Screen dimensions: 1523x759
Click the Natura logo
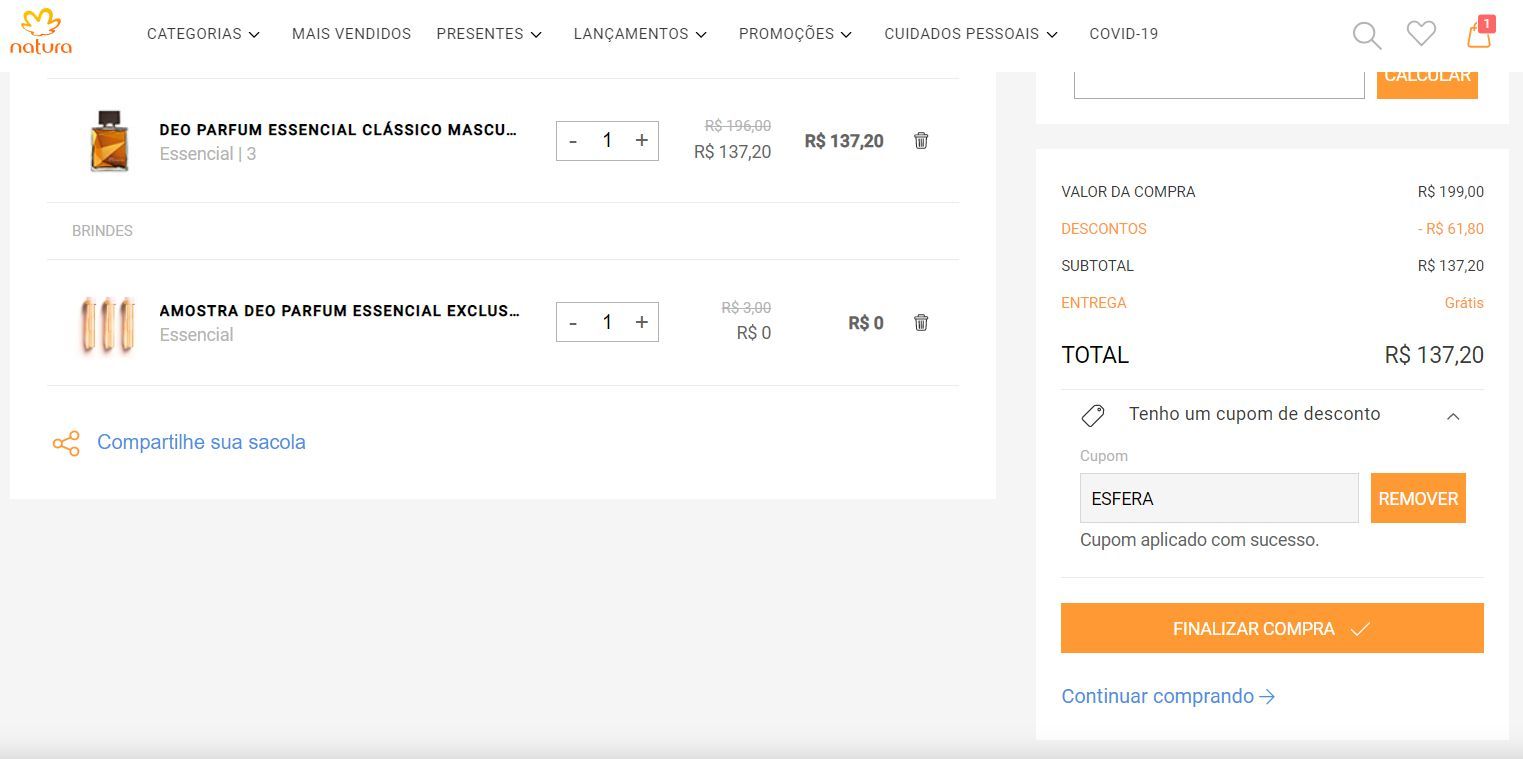click(41, 32)
